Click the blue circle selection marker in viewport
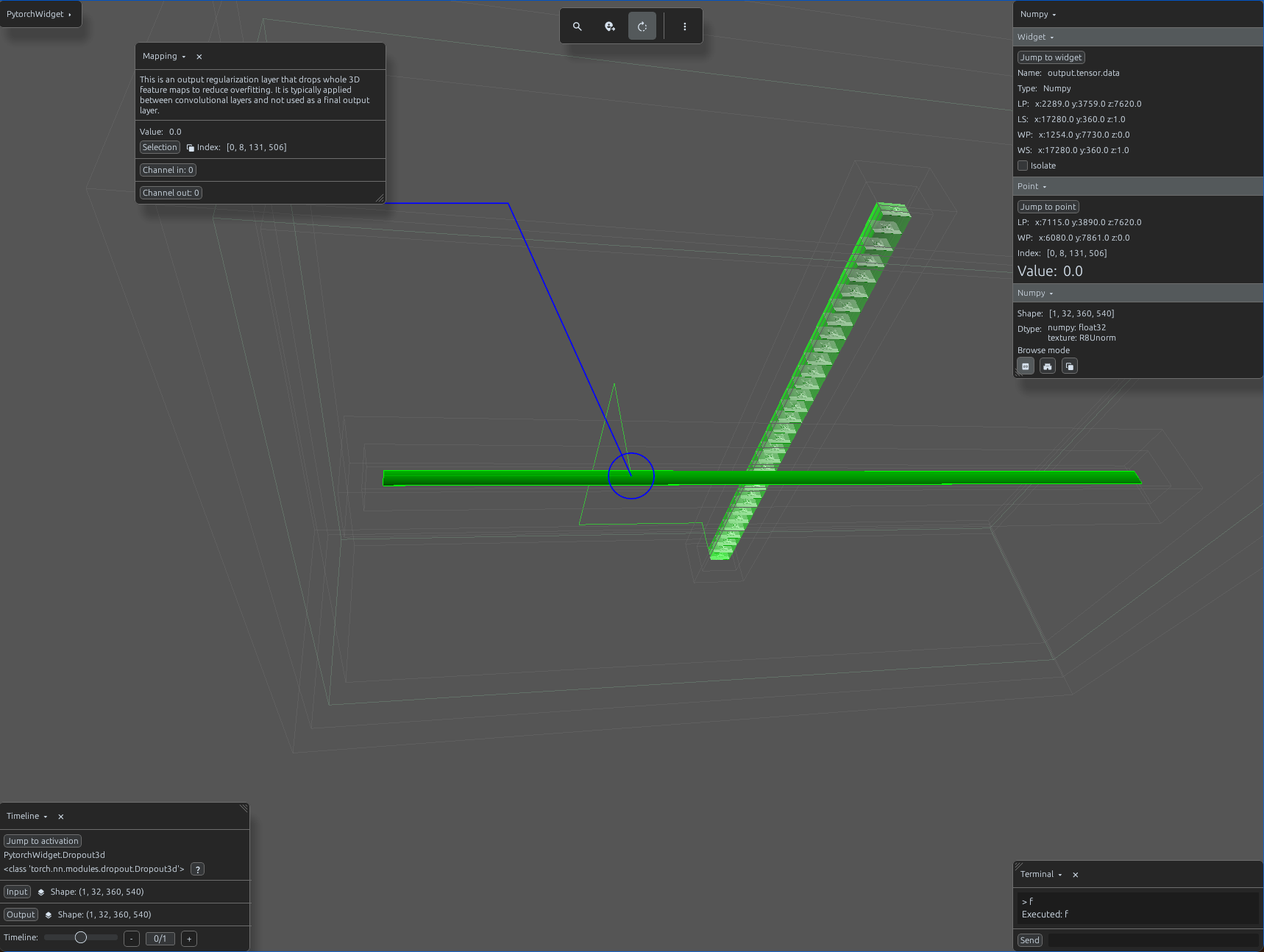The width and height of the screenshot is (1264, 952). (x=631, y=476)
